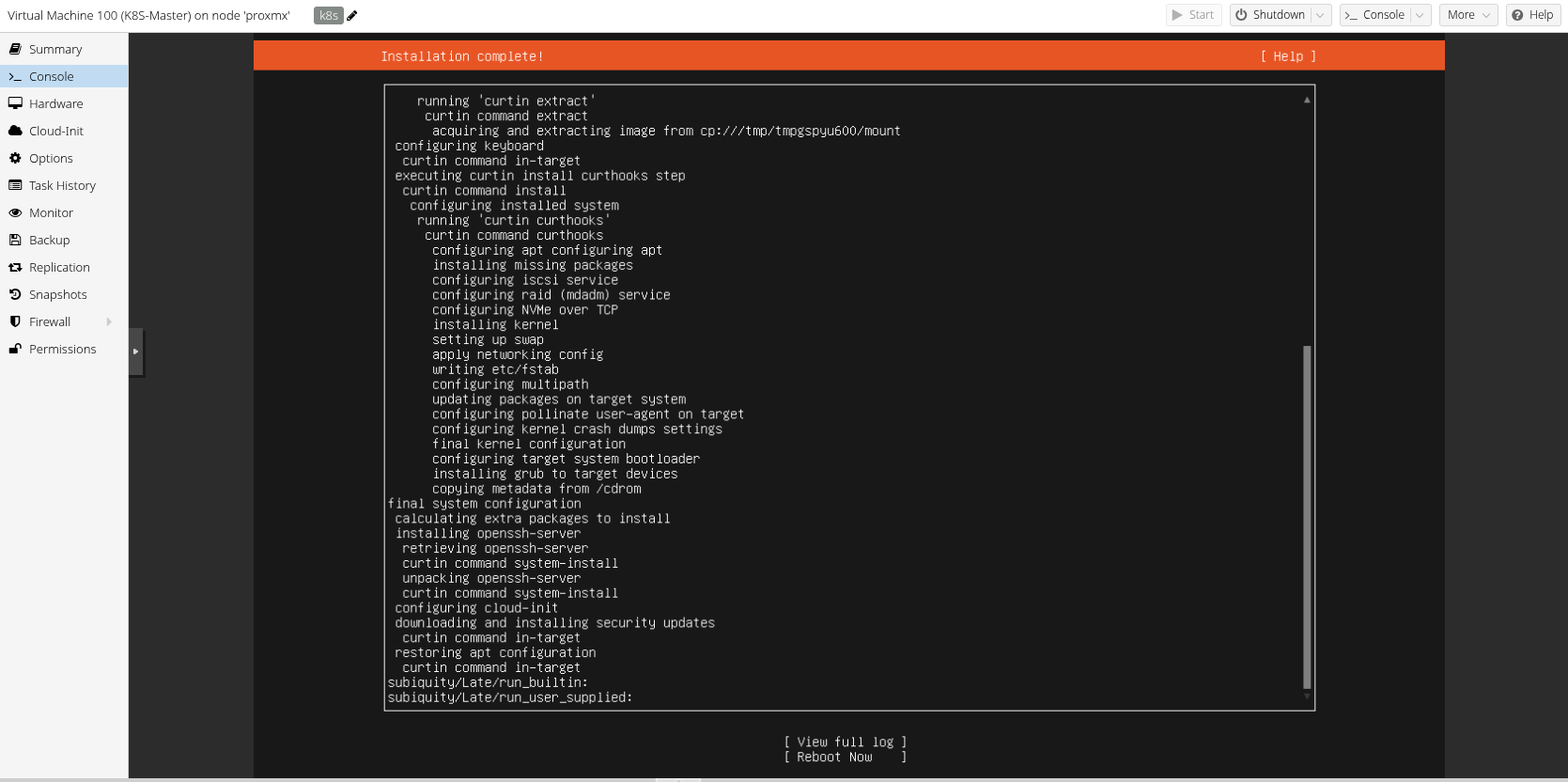Select the Task History section
Screen dimensions: 1568x782
coord(64,185)
